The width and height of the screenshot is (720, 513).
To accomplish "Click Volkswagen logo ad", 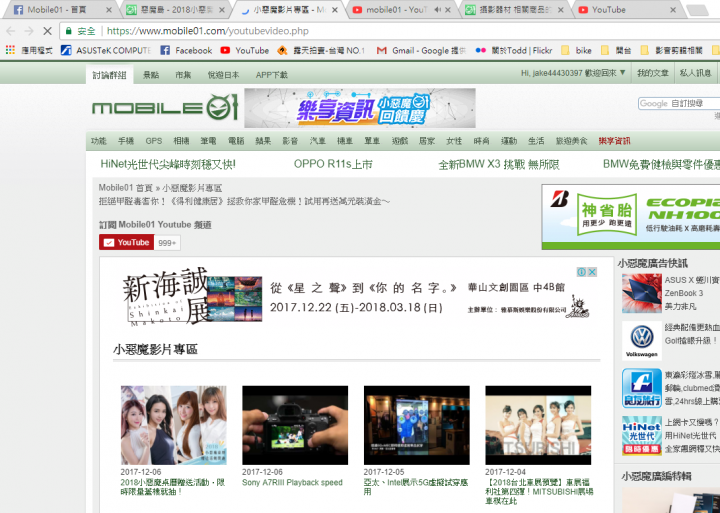I will tap(641, 341).
